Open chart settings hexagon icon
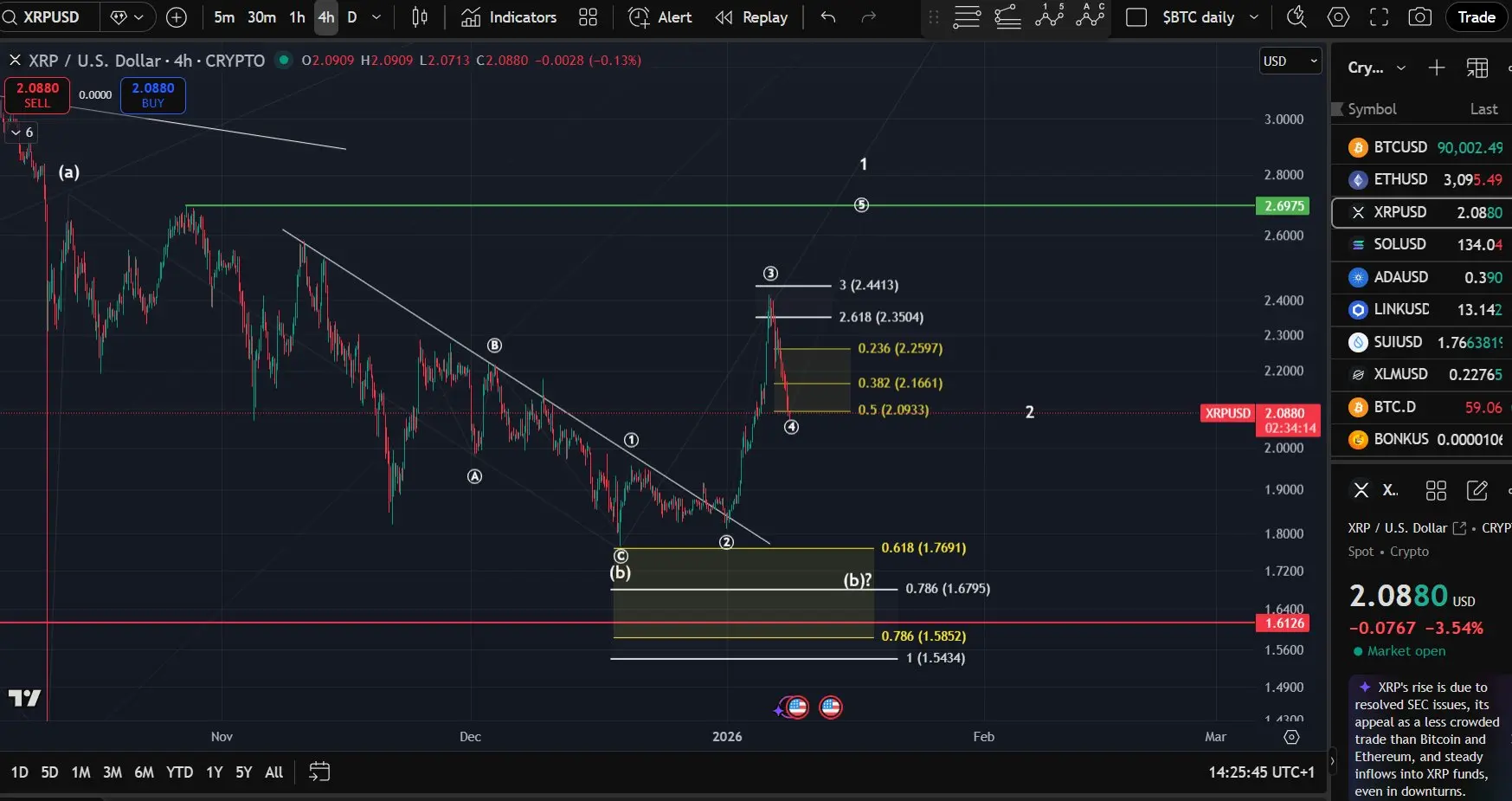The image size is (1512, 801). point(1338,17)
